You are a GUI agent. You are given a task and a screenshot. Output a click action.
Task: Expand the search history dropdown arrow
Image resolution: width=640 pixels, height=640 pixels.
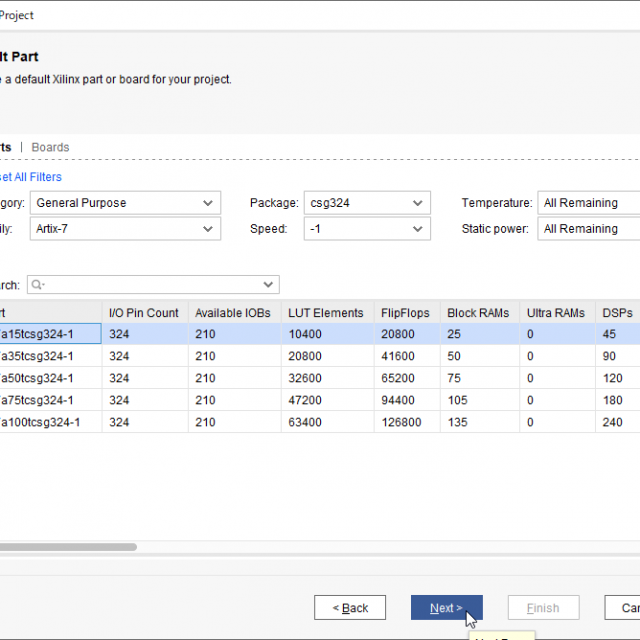268,285
